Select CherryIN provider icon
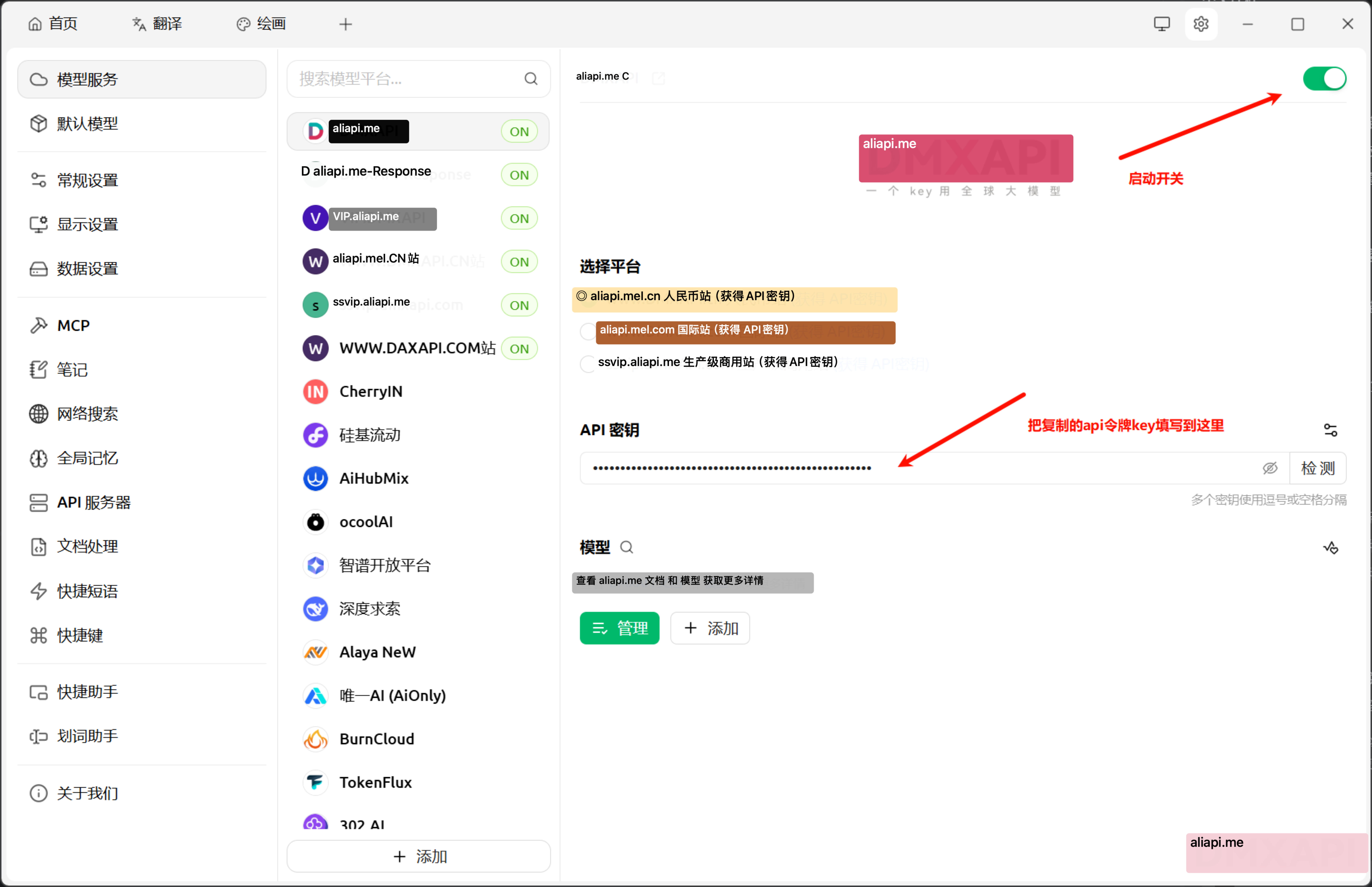This screenshot has width=1372, height=887. pos(315,392)
